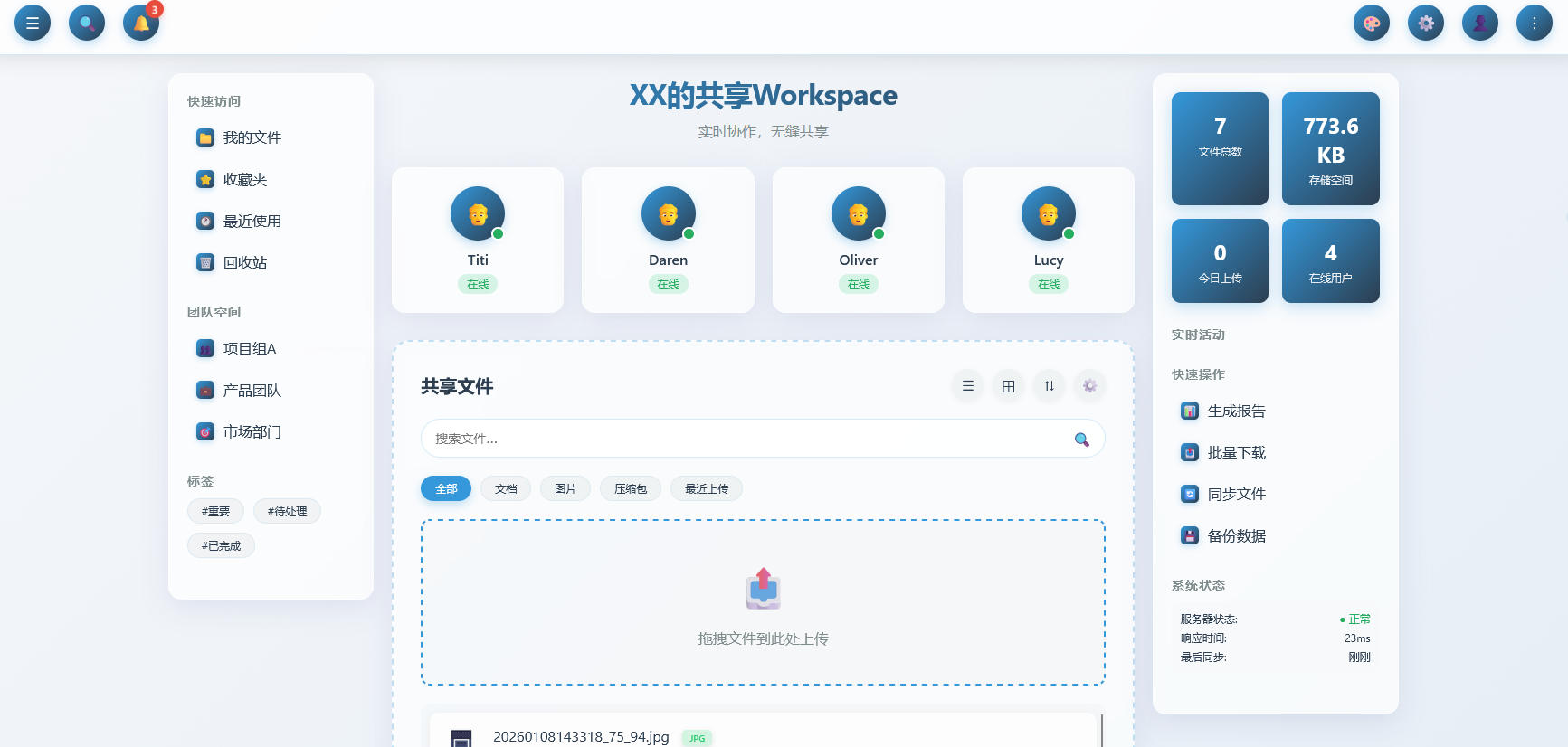Click the drag-to-upload drop zone text
The height and width of the screenshot is (747, 1568).
[764, 638]
